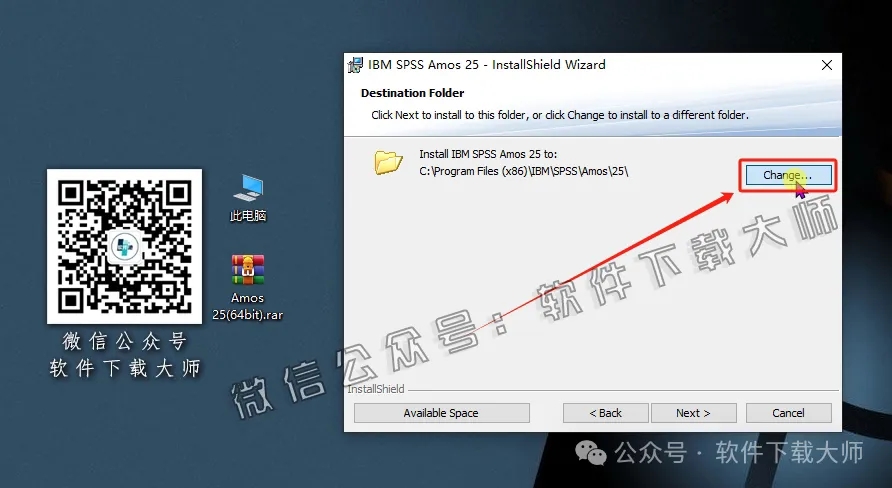
Task: Select the Amos 25(64bit).rar archive icon
Action: (247, 288)
